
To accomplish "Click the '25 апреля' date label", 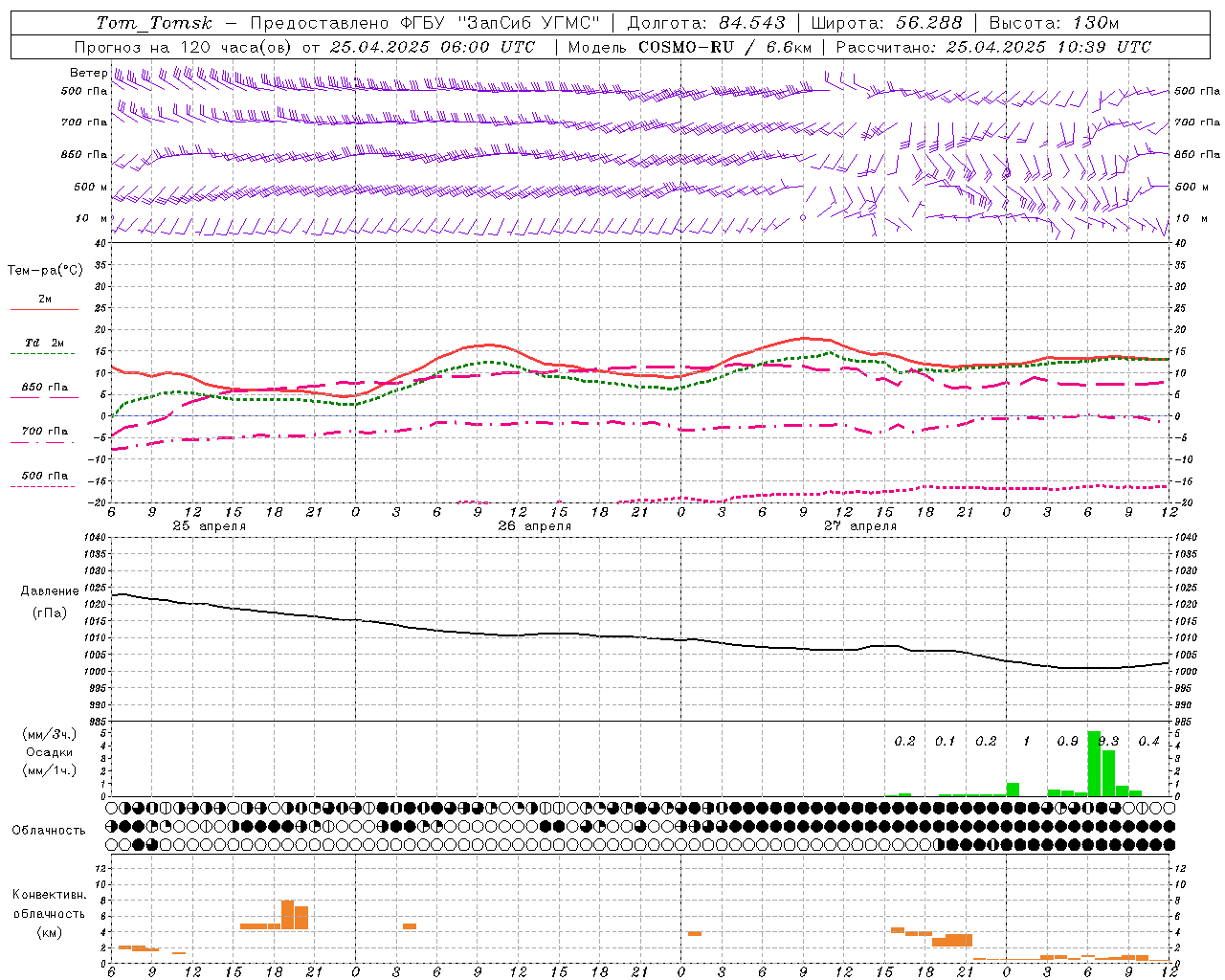I will tap(209, 526).
